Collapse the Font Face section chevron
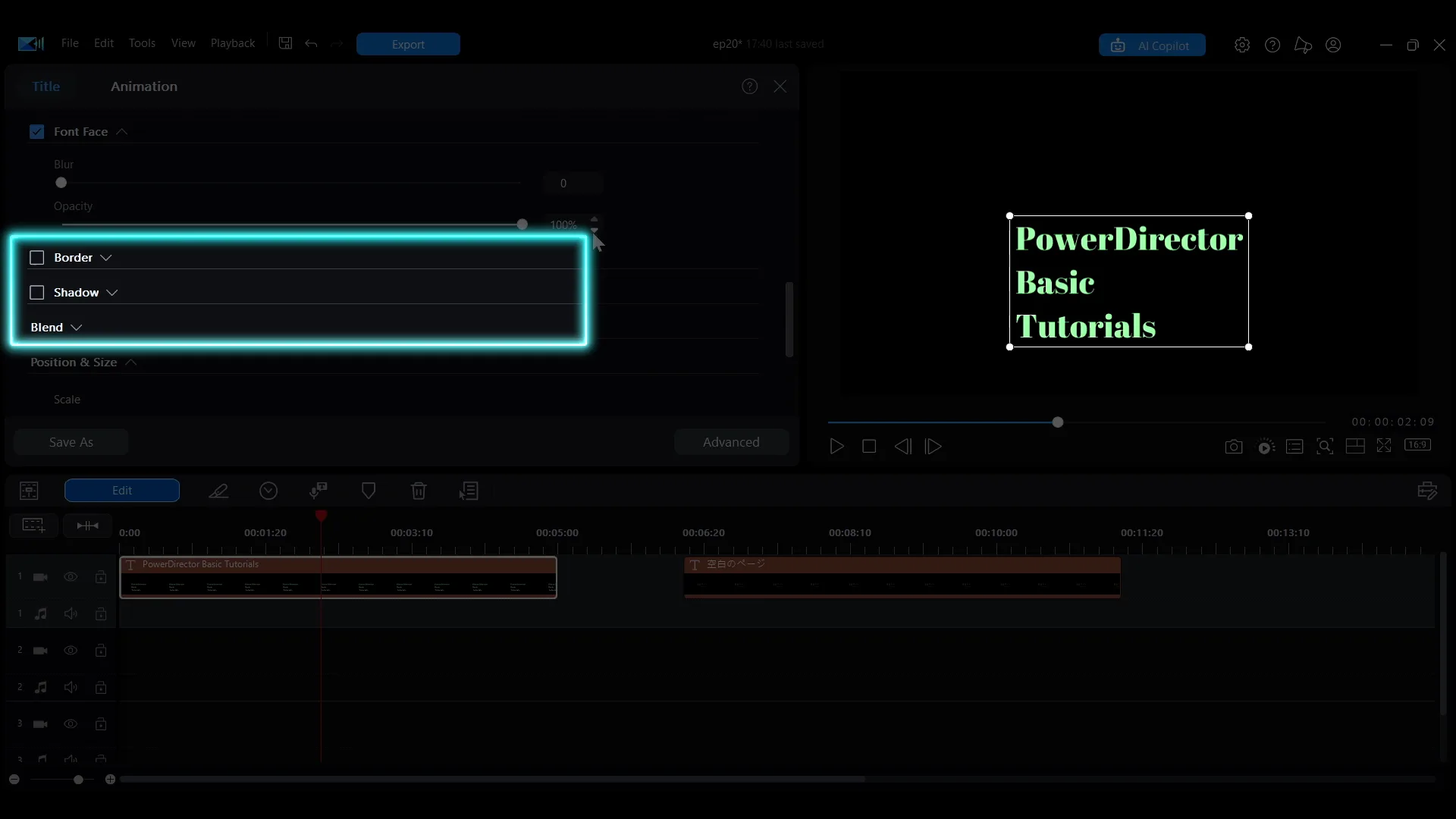 coord(121,132)
